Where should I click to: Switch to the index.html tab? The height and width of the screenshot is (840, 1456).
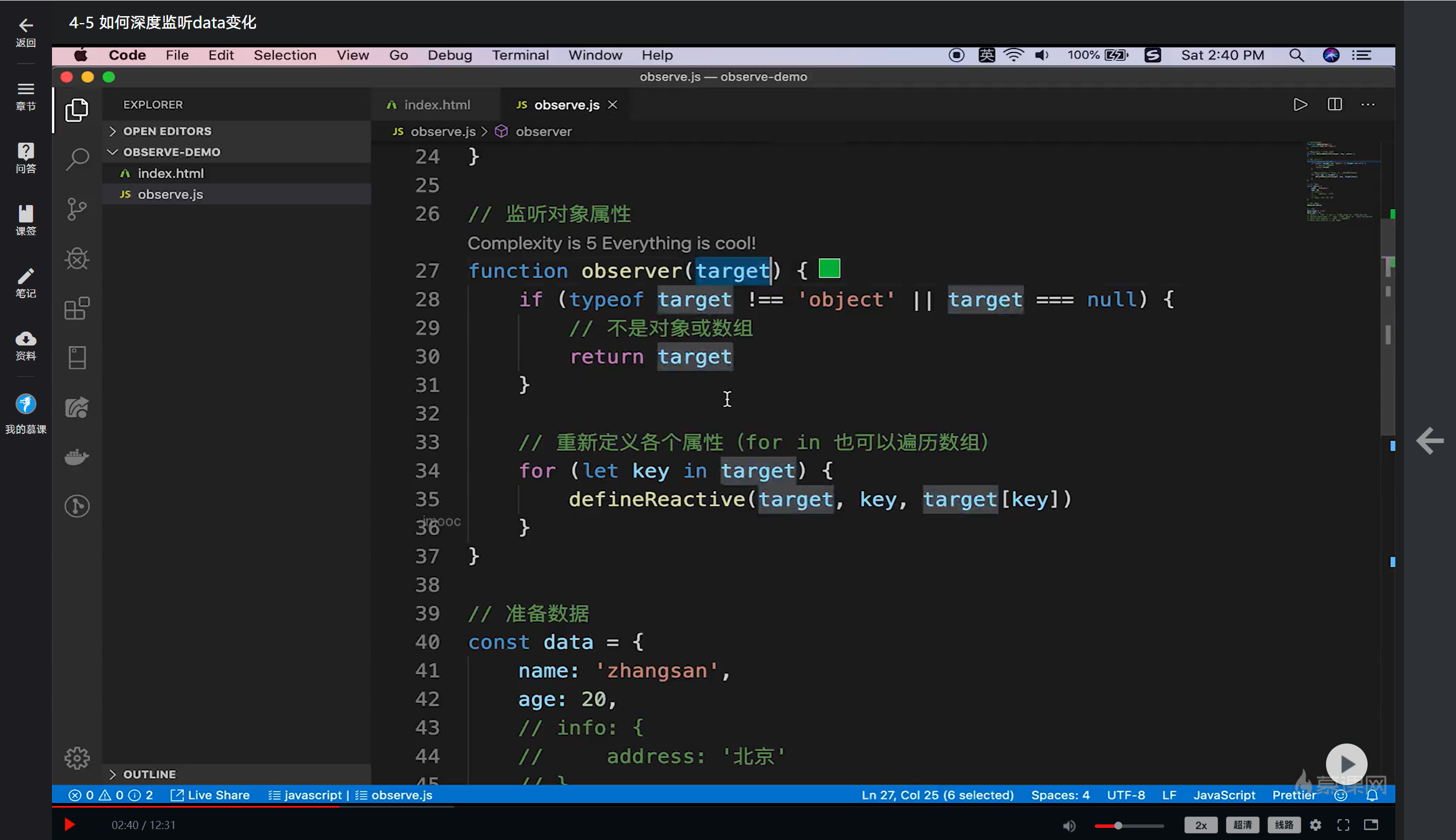pos(436,105)
